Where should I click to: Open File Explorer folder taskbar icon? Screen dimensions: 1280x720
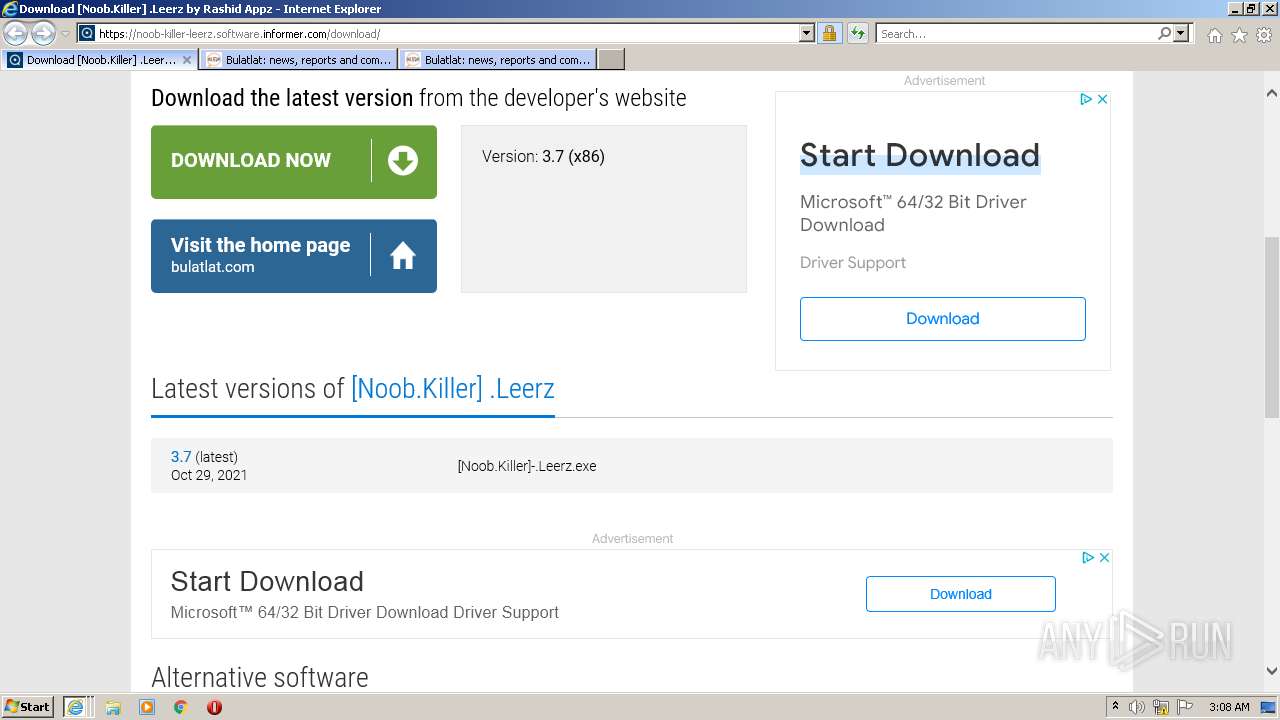tap(113, 707)
